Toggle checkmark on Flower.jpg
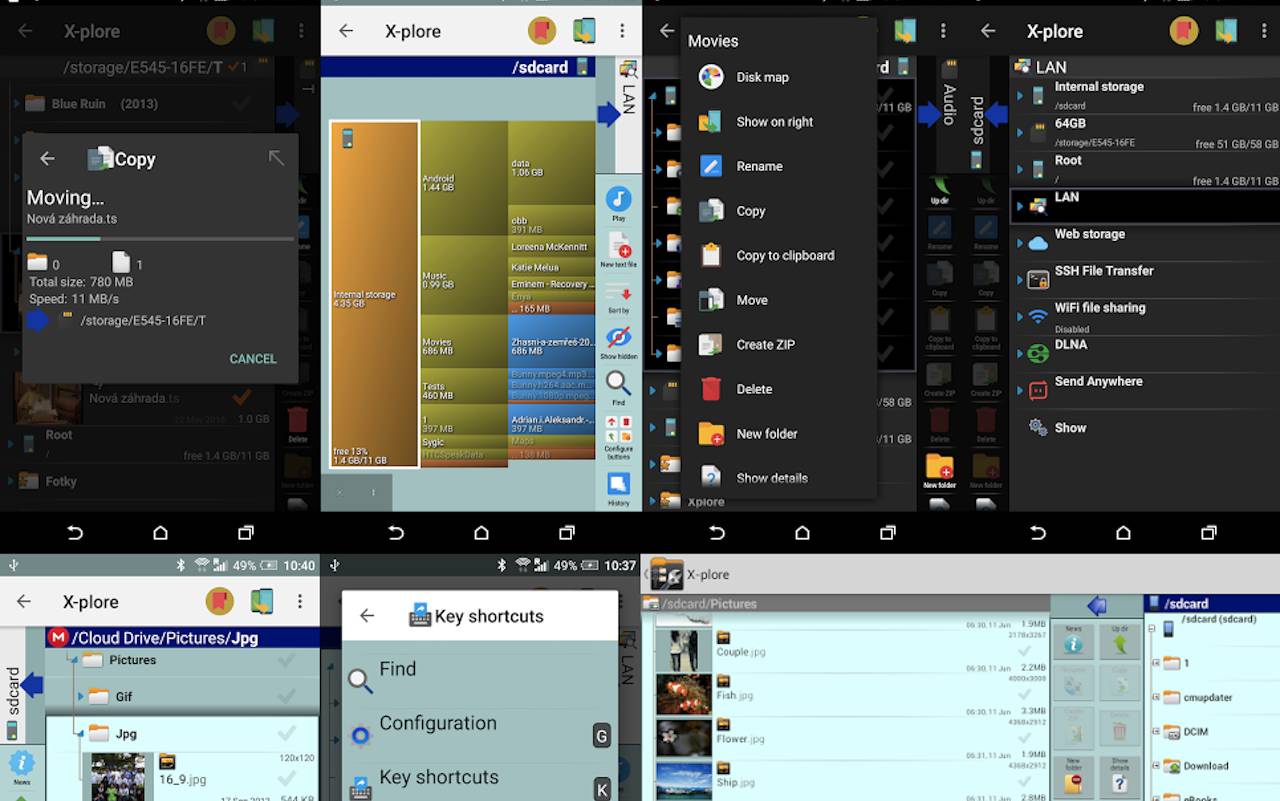 coord(1023,737)
